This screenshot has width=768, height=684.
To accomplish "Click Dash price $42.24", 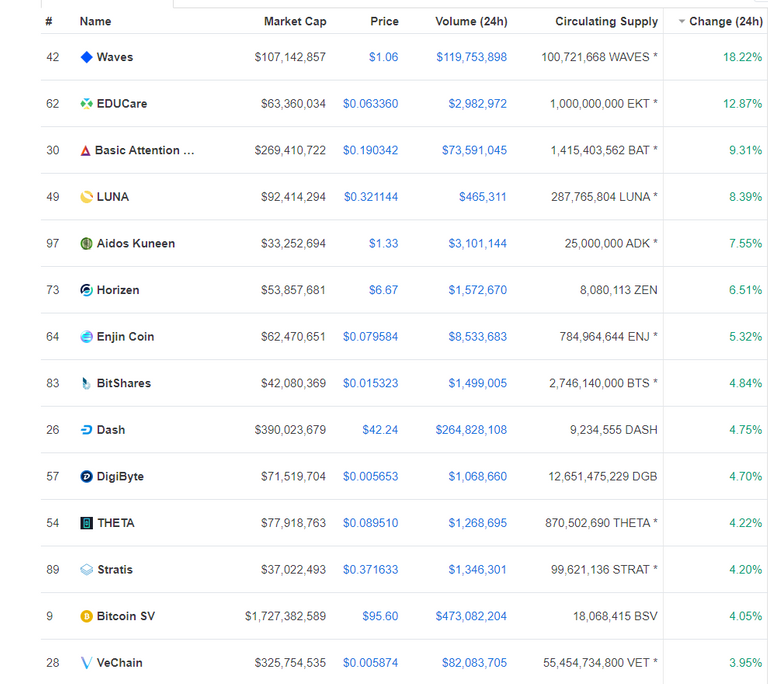I will 380,430.
